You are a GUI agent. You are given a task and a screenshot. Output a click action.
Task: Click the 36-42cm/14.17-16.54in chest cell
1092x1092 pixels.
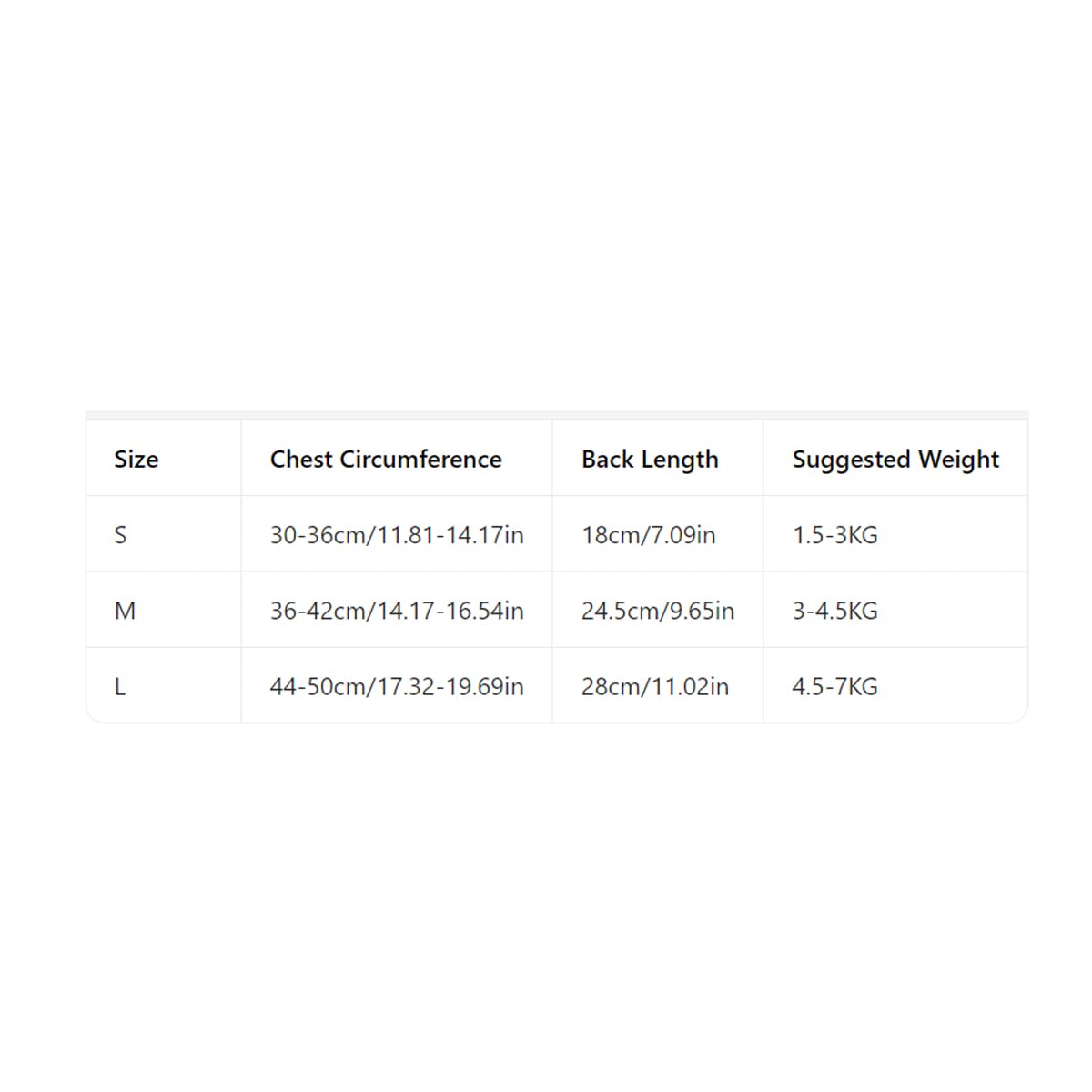397,610
